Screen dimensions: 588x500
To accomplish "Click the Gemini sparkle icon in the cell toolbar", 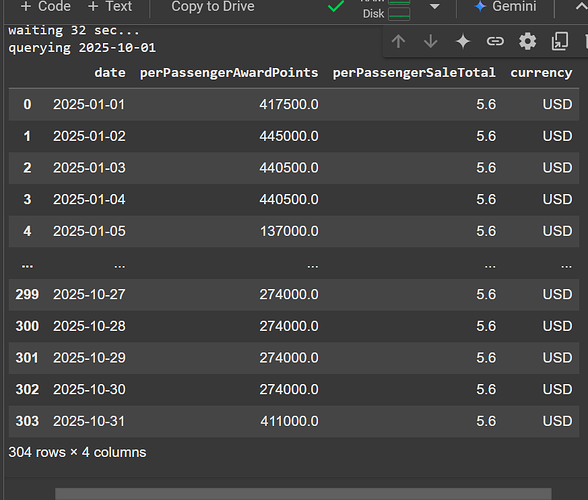I will (x=463, y=41).
